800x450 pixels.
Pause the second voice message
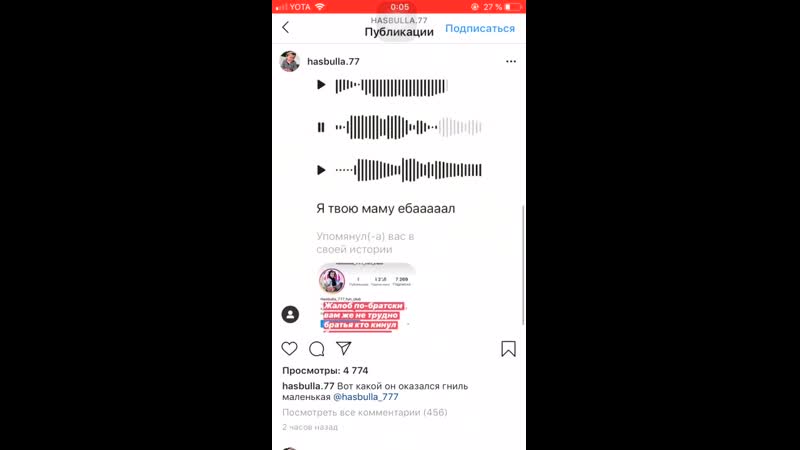[x=321, y=127]
